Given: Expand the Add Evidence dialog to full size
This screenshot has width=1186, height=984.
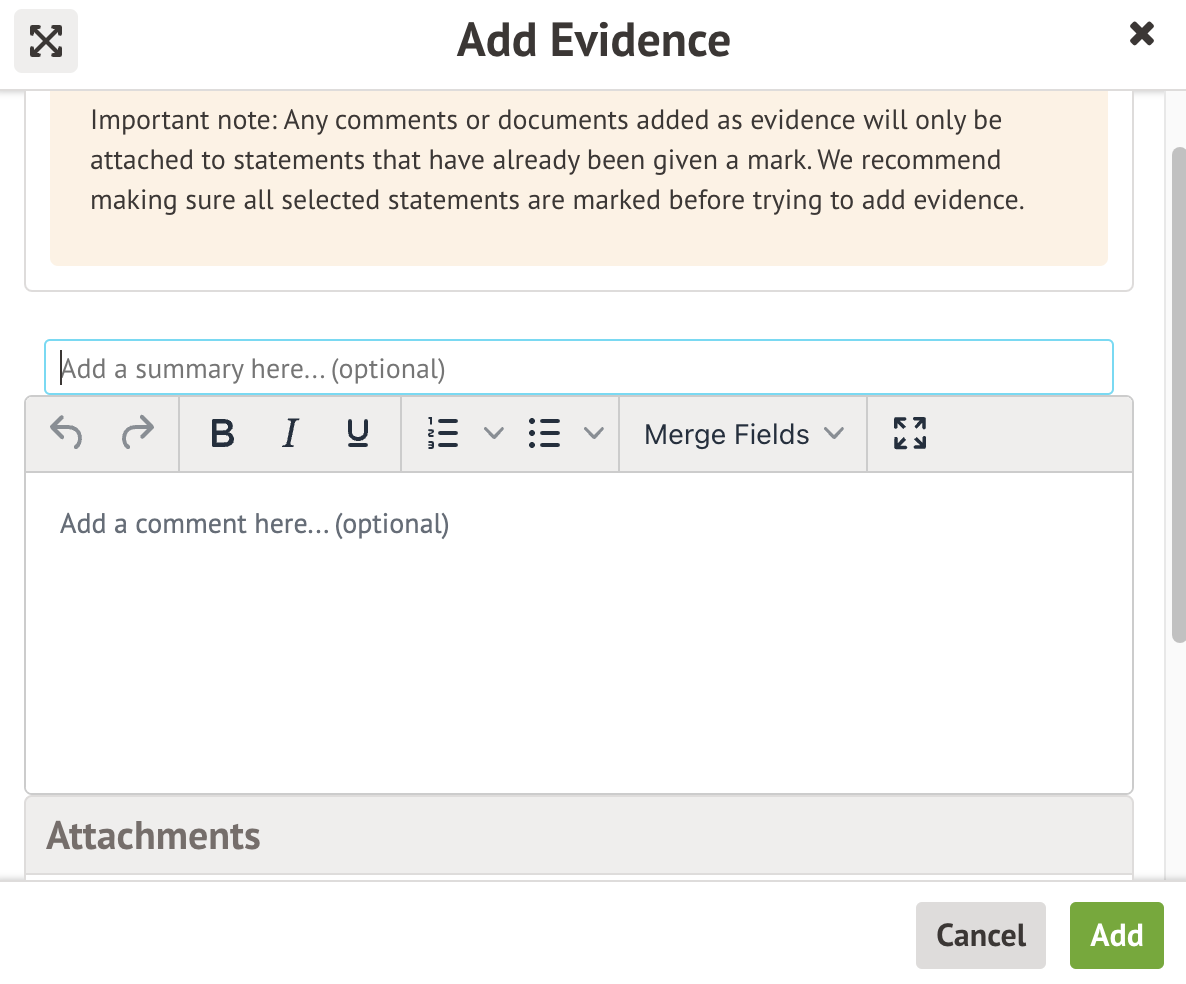Looking at the screenshot, I should click(x=46, y=41).
